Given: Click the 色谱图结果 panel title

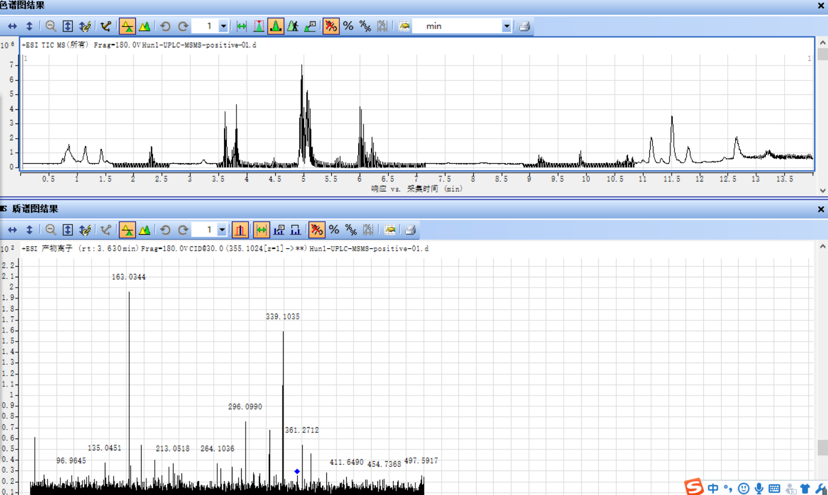Looking at the screenshot, I should coord(22,6).
